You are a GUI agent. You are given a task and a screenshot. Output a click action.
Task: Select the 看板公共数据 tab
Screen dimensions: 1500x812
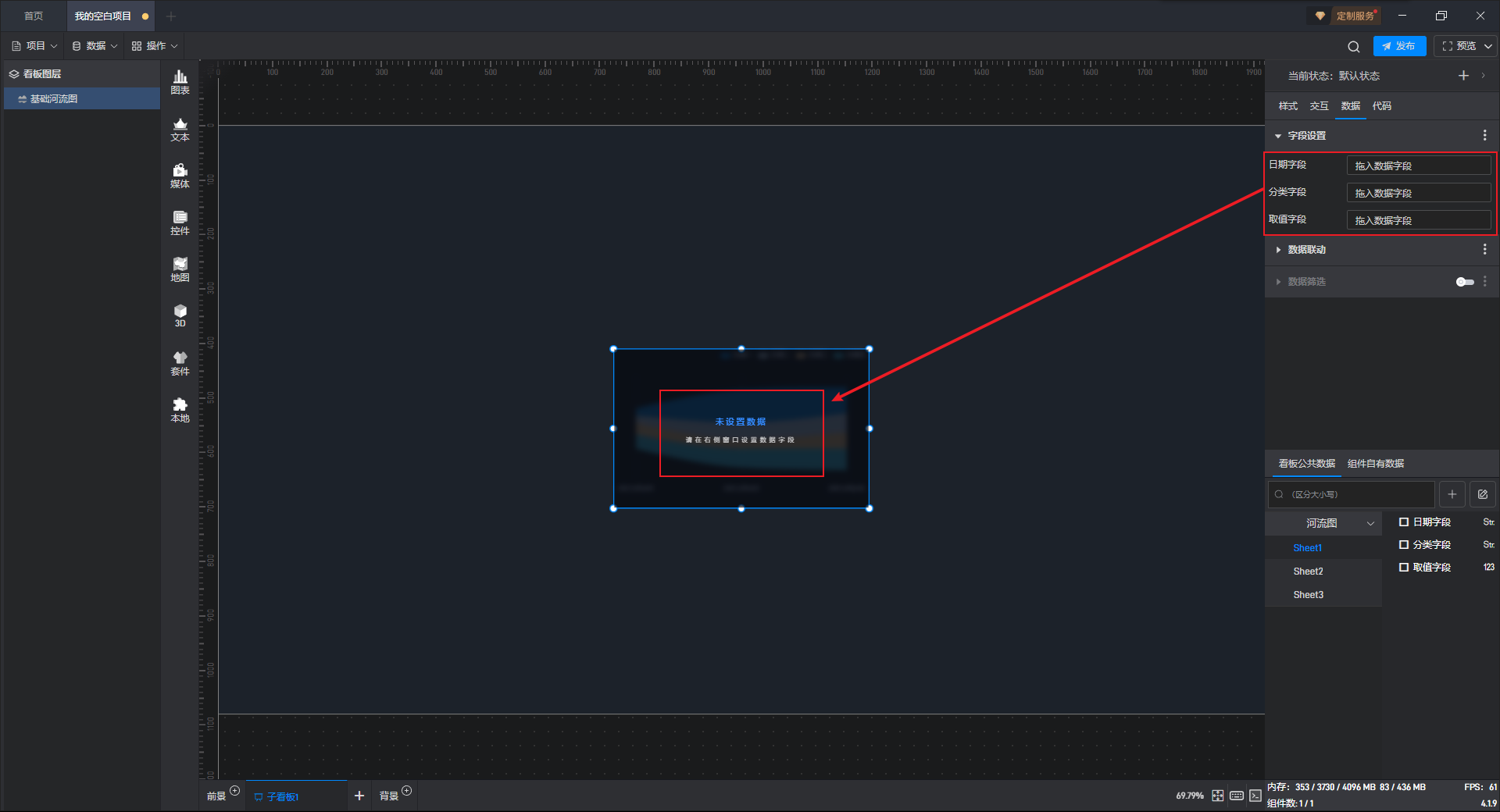coord(1306,464)
